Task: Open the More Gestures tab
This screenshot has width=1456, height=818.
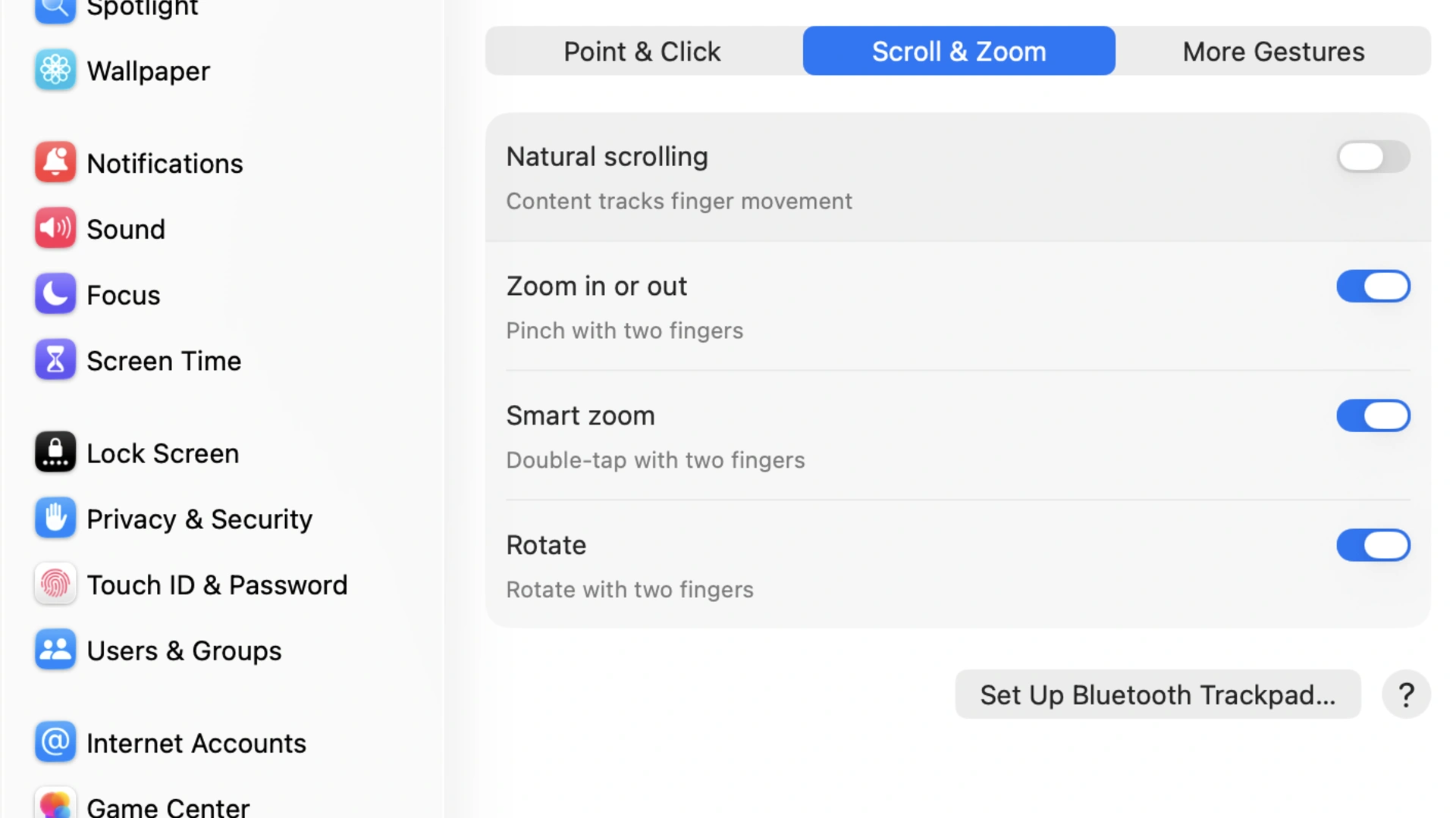Action: tap(1274, 51)
